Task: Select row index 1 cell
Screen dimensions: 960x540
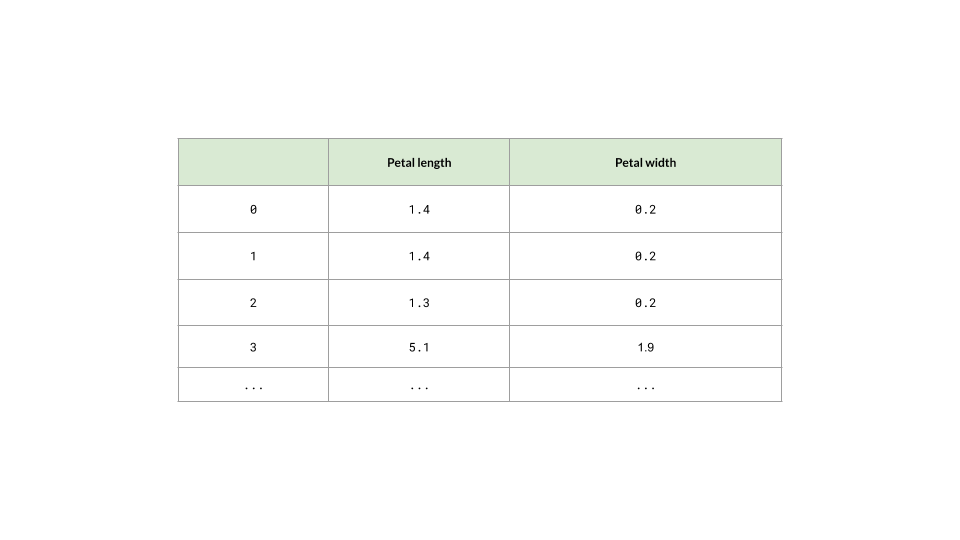Action: 253,256
